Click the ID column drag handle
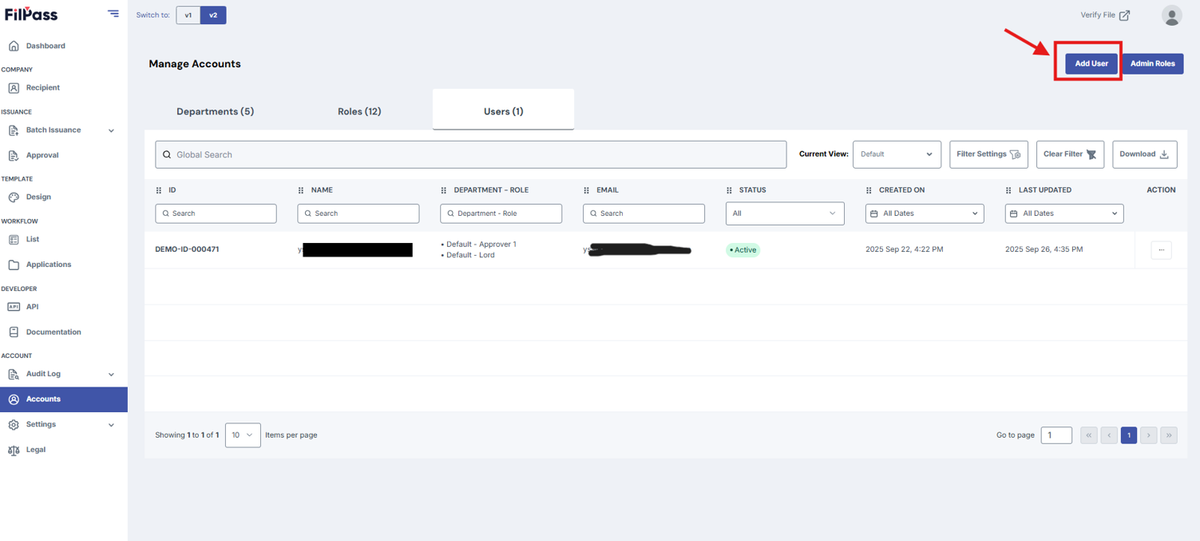 159,190
